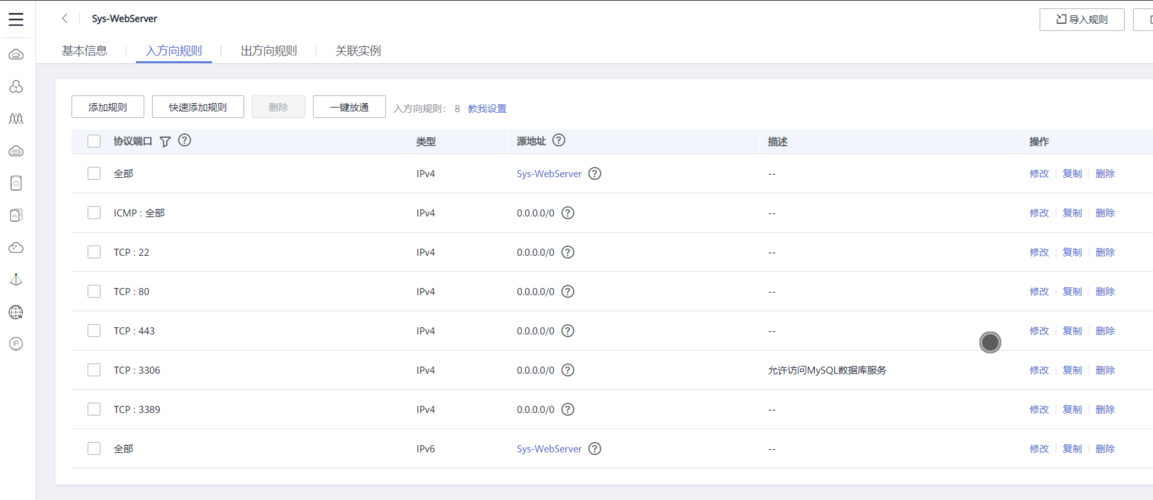Click help icon in TCP : 443 row
This screenshot has height=500, width=1153.
pyautogui.click(x=567, y=330)
